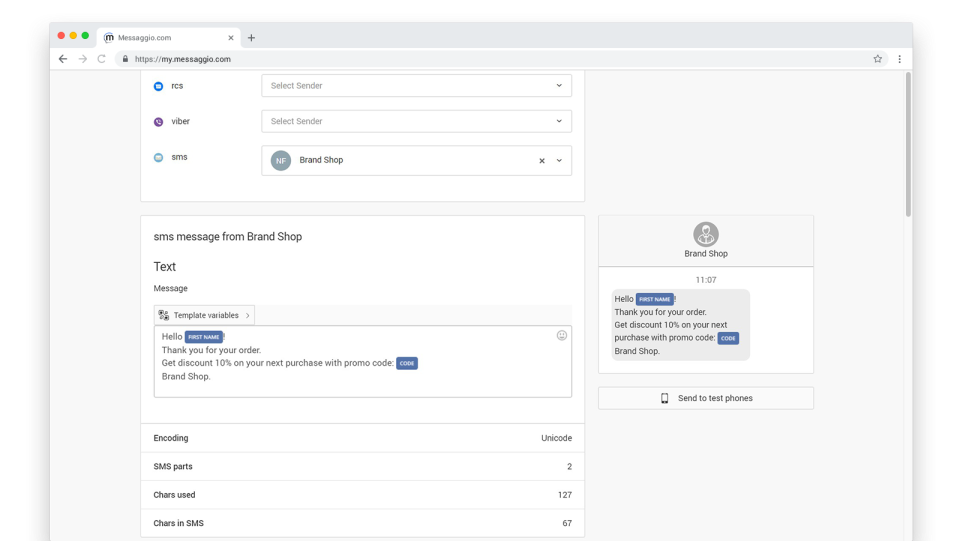960x541 pixels.
Task: Click the CODE variable in editor
Action: [407, 364]
